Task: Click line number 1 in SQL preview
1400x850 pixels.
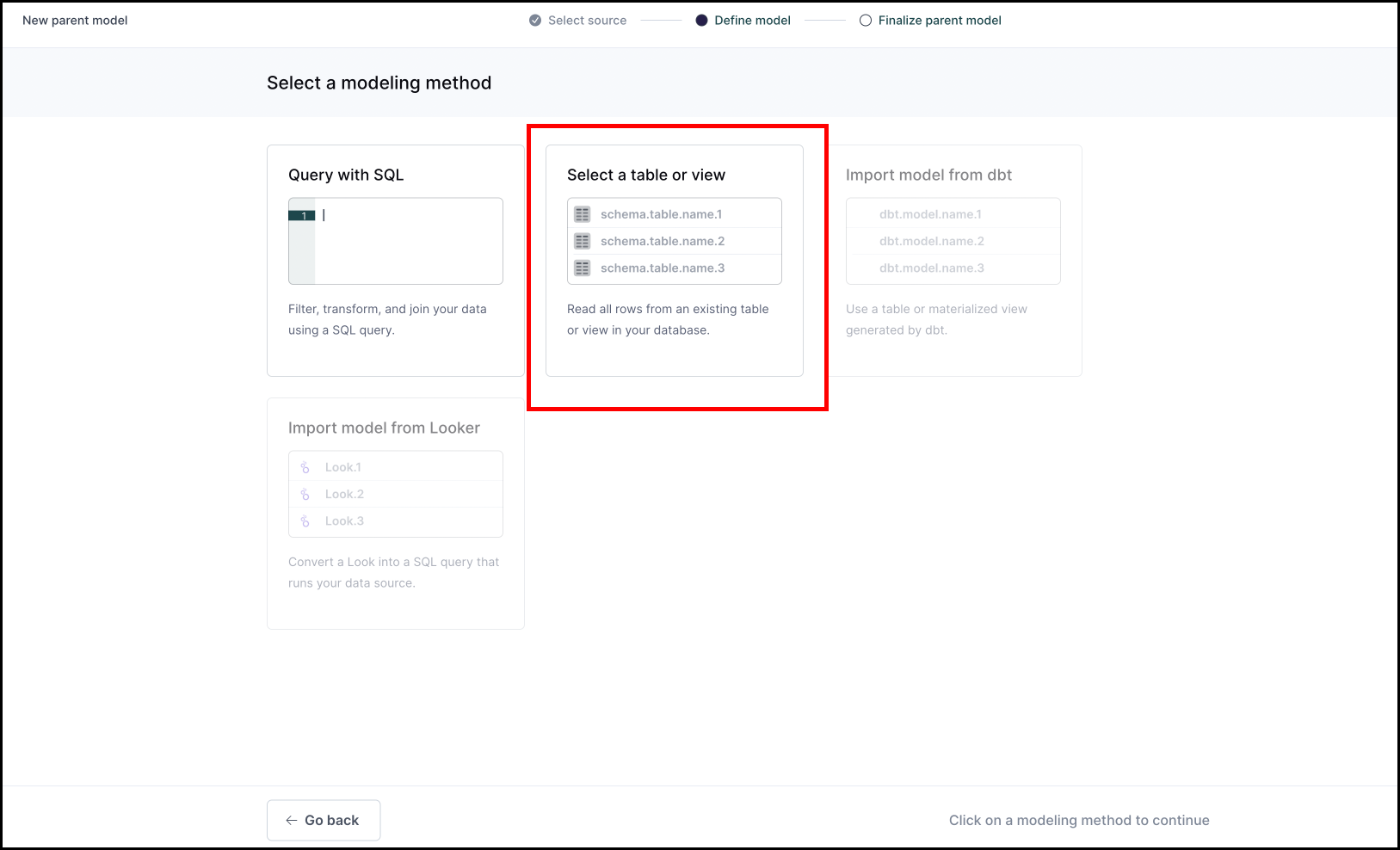Action: point(303,216)
